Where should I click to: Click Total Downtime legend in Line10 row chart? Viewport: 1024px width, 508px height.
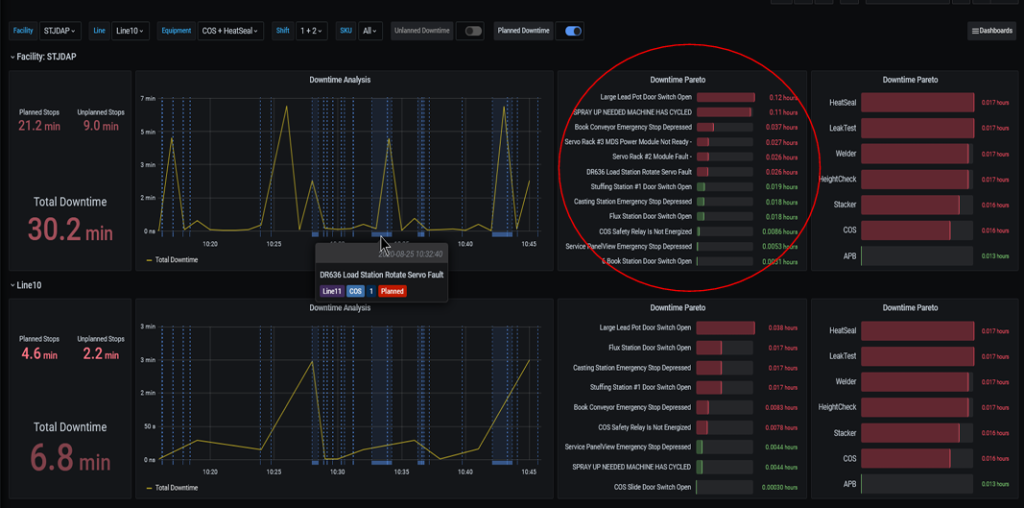pos(177,488)
